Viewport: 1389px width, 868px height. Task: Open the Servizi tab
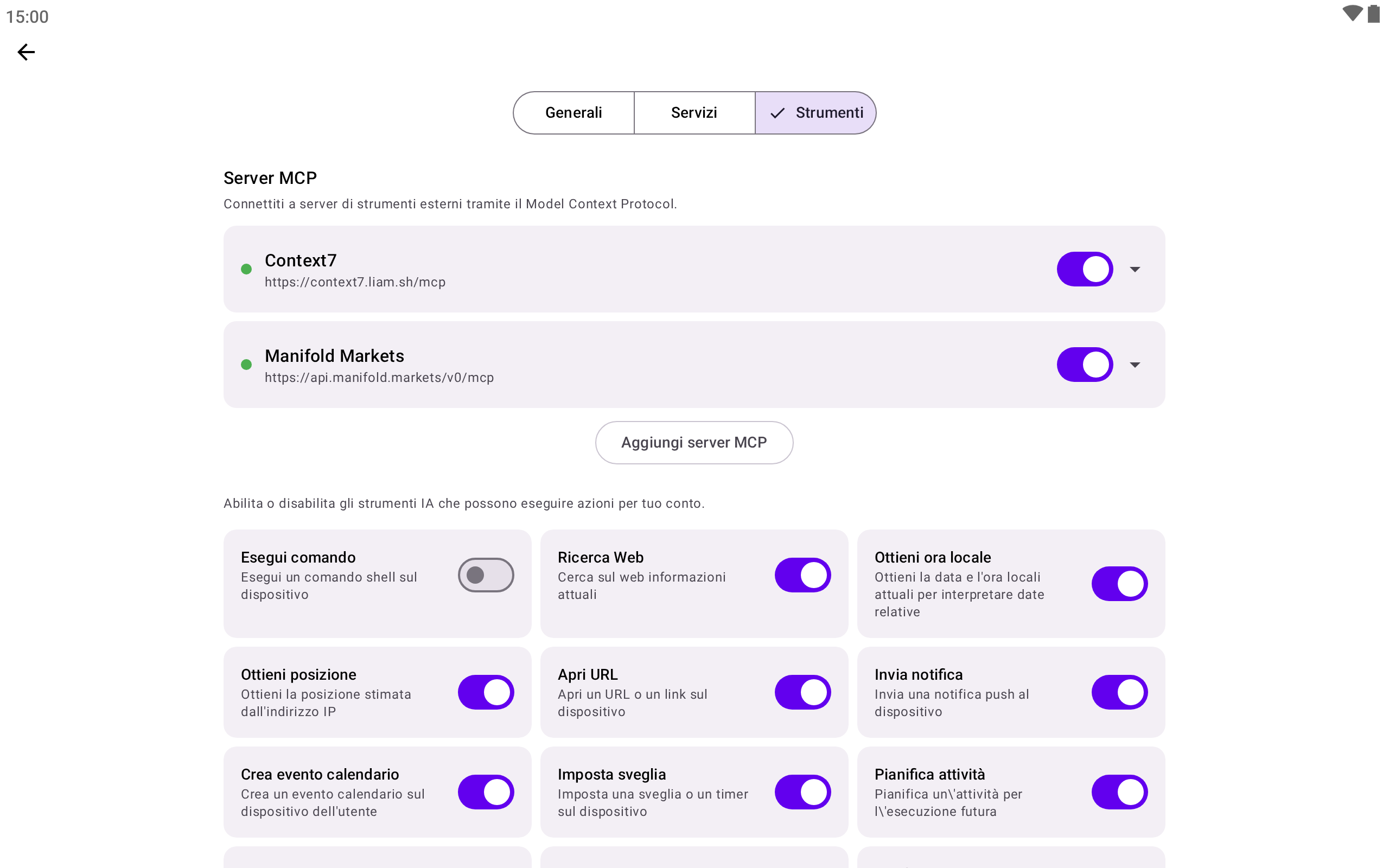tap(694, 112)
